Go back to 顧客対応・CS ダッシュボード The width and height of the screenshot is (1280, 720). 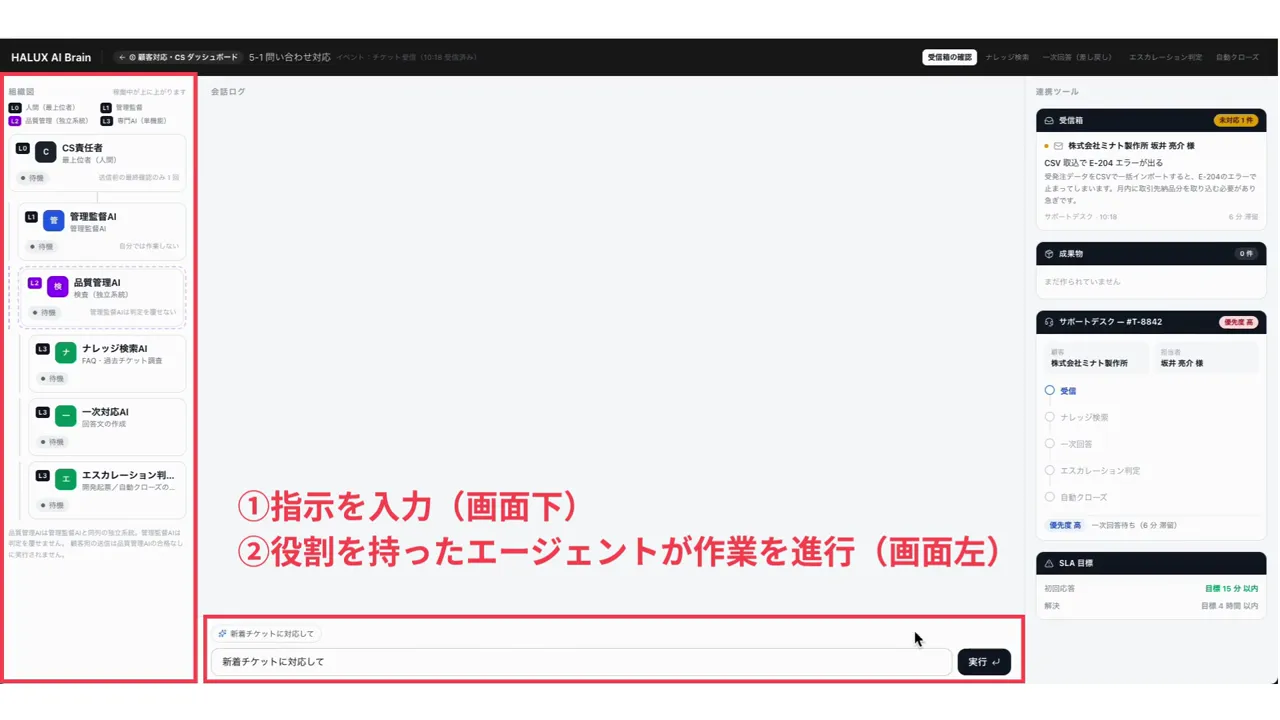pos(178,57)
